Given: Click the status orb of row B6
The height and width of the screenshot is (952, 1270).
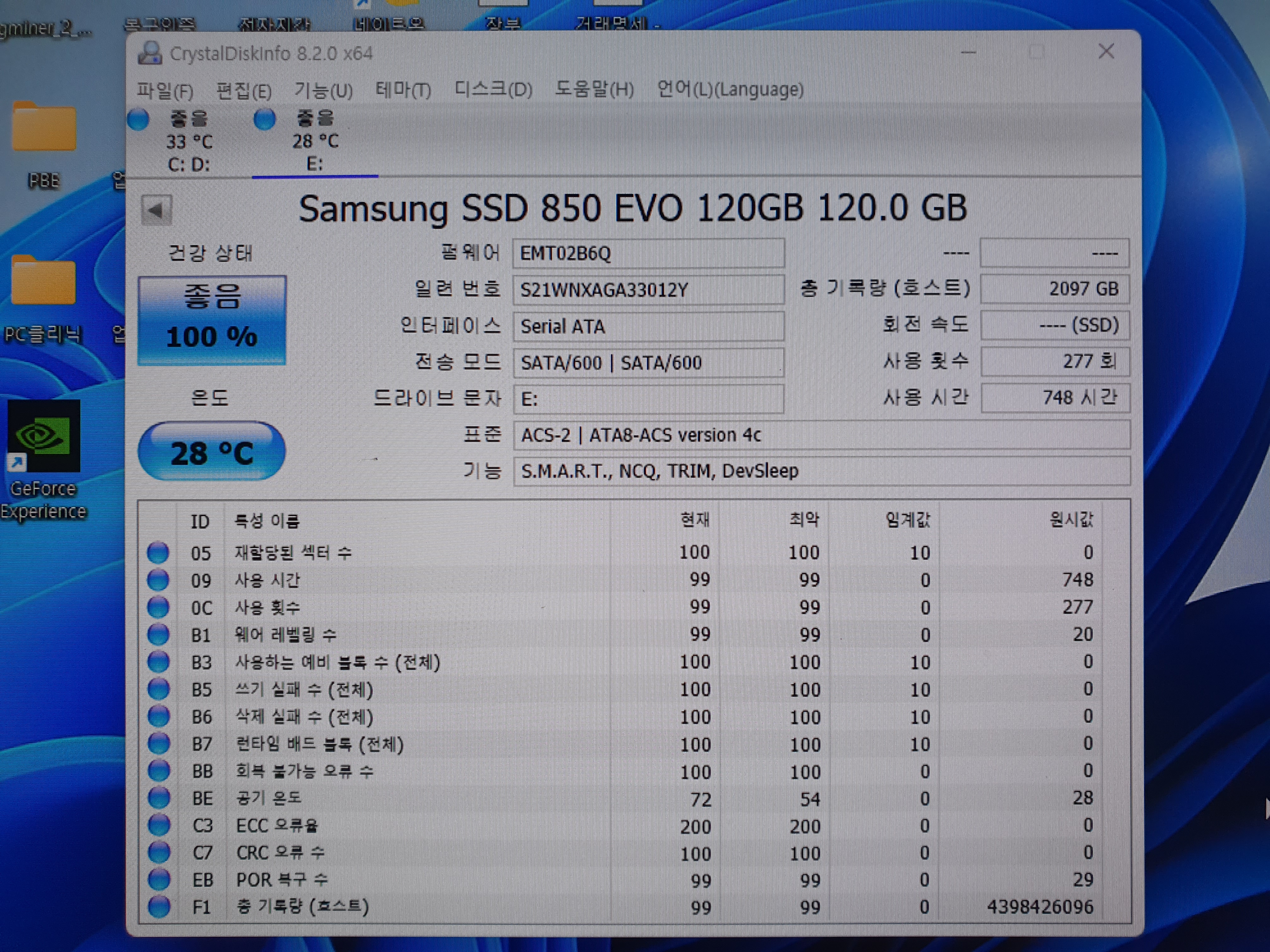Looking at the screenshot, I should (x=158, y=716).
